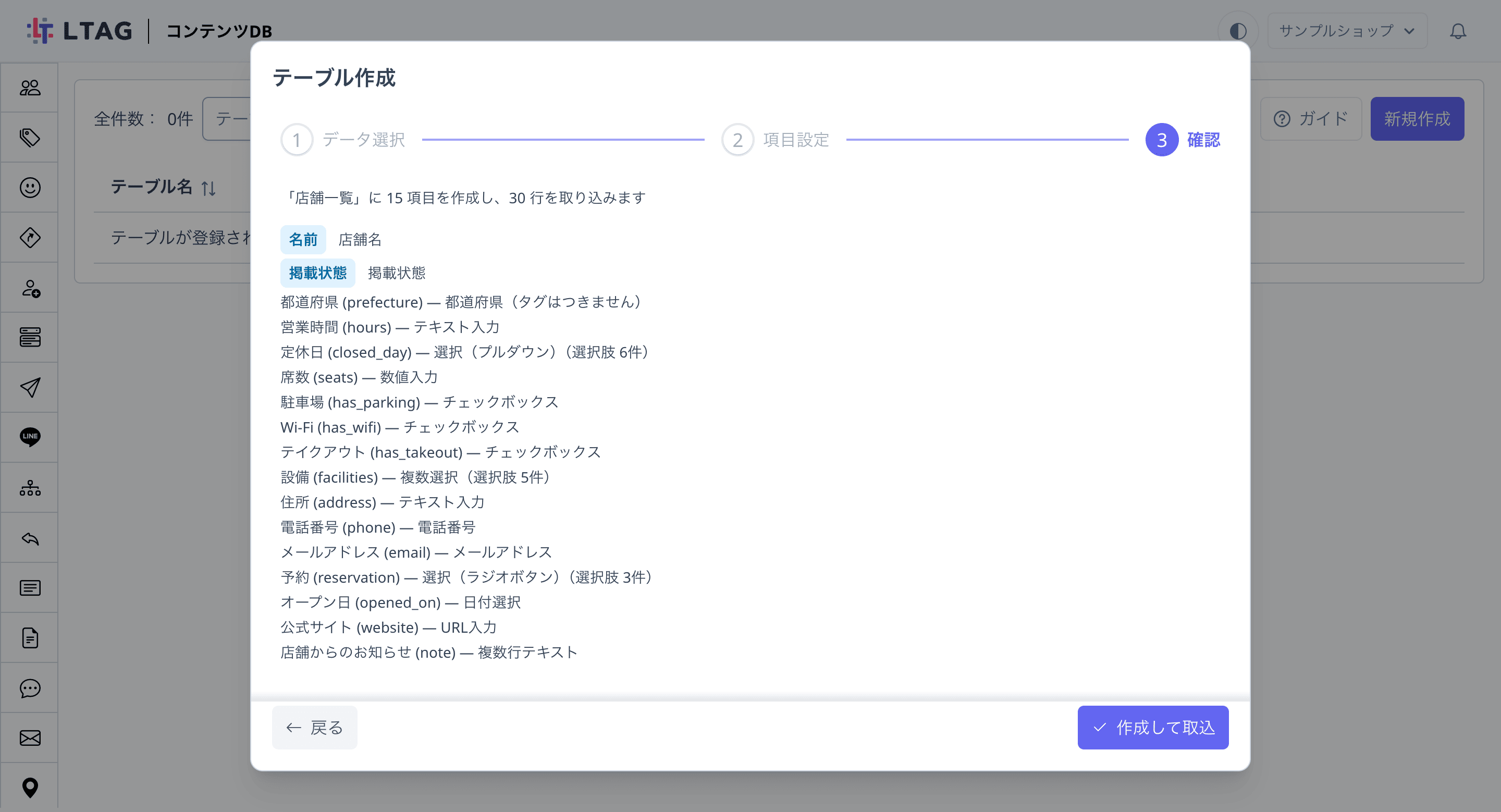Click the paper plane send icon
This screenshot has height=812, width=1501.
30,387
